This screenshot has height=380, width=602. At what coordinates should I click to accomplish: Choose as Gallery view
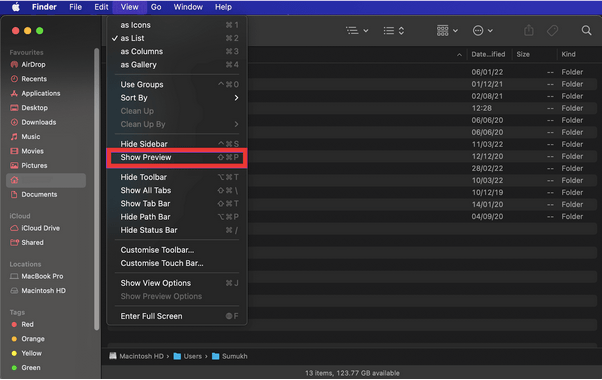point(177,64)
